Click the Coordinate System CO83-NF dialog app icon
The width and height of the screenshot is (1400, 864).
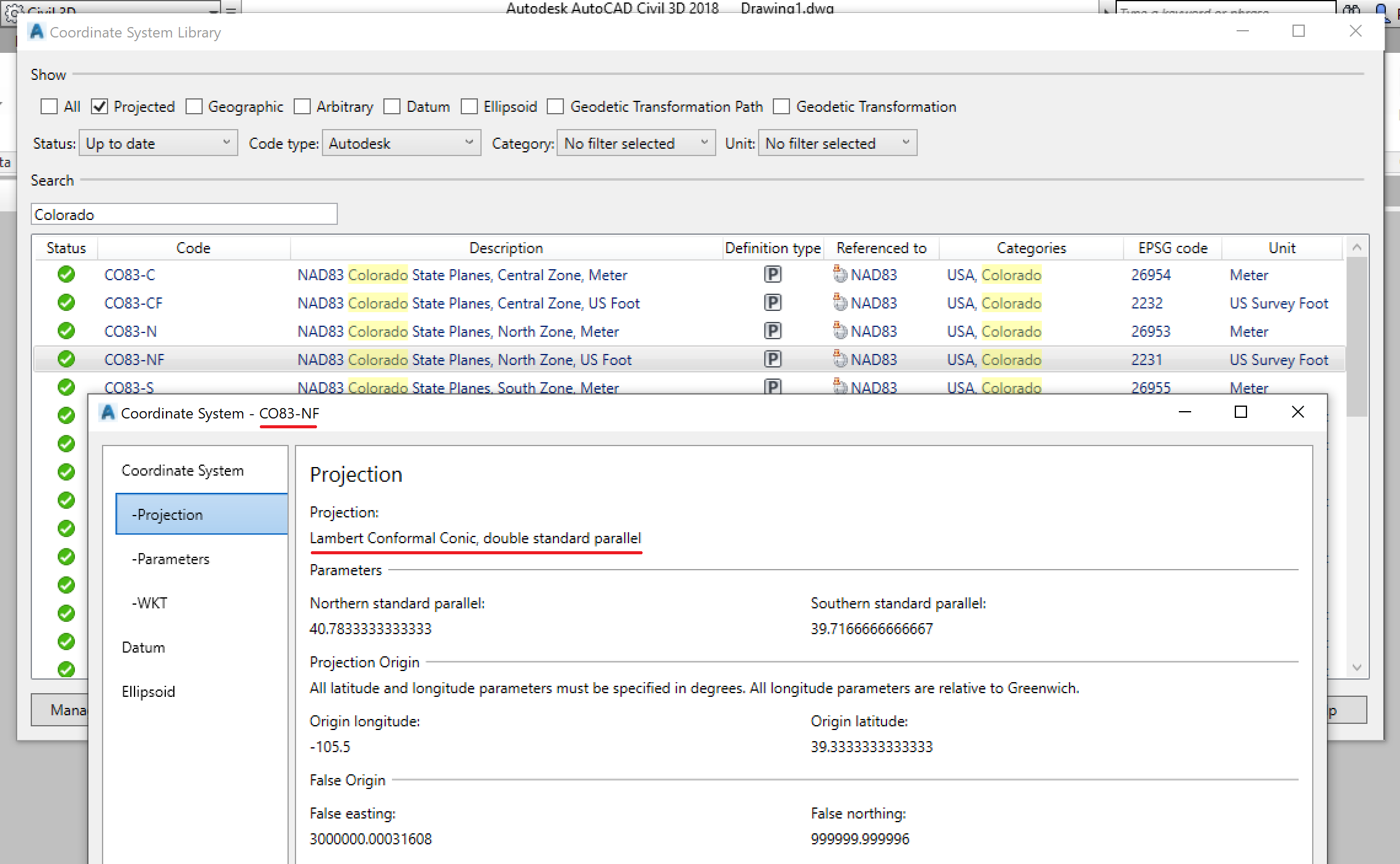click(x=108, y=412)
